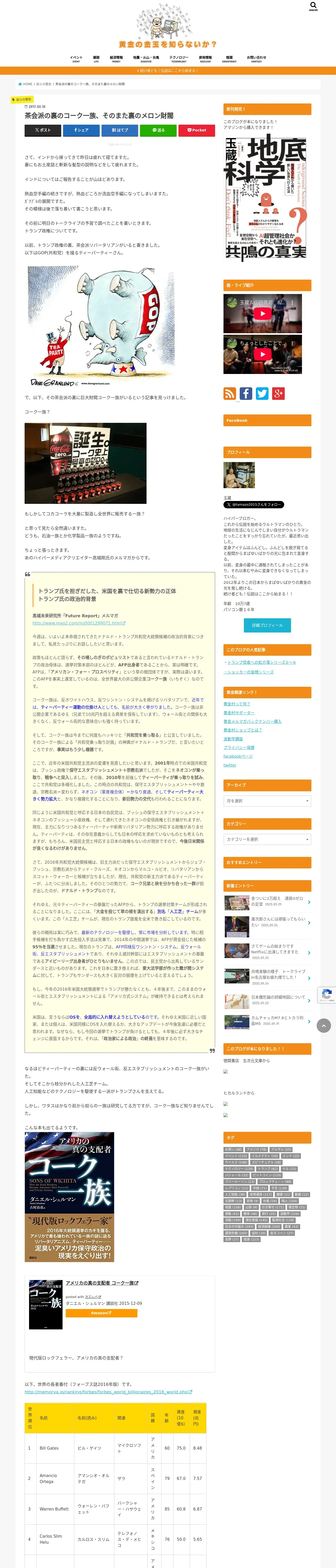This screenshot has width=336, height=1568.
Task: Open the 経済情報 MONEY menu
Action: pyautogui.click(x=116, y=59)
